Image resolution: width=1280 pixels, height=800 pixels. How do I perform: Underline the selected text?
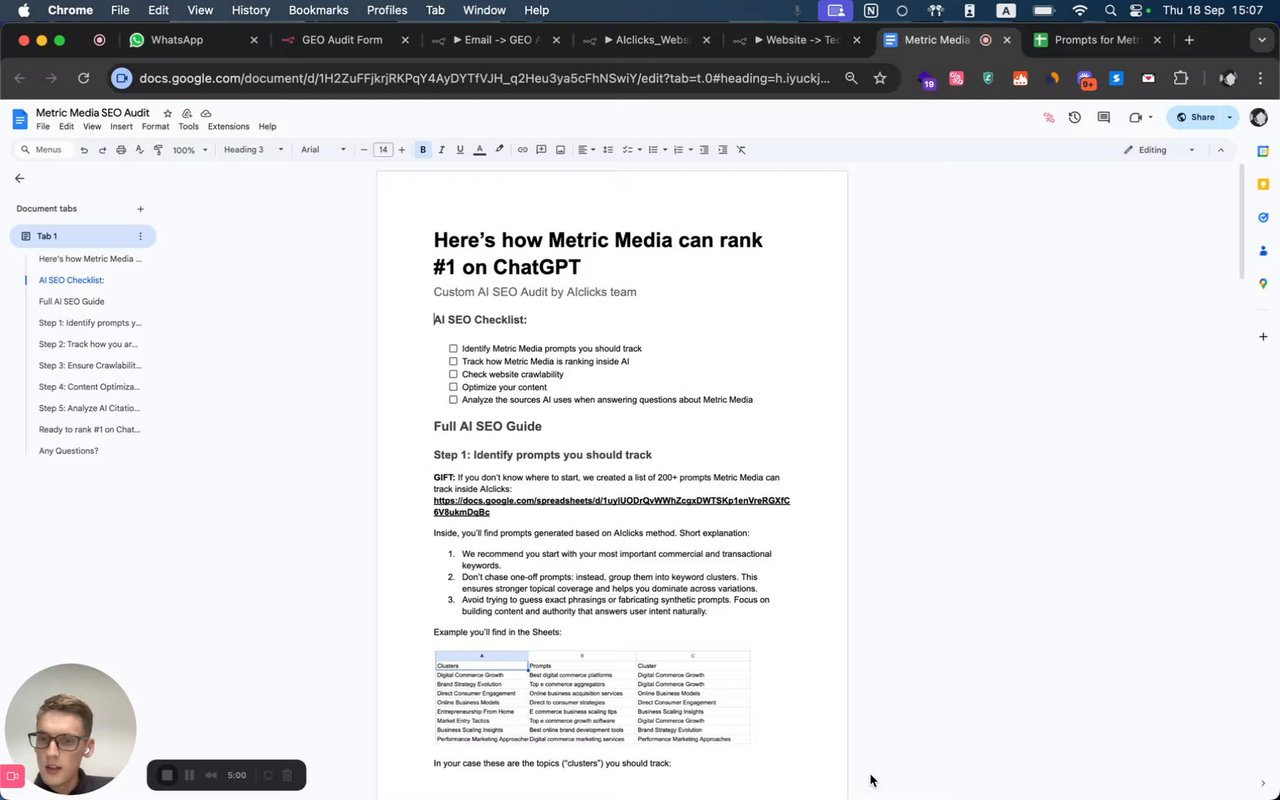point(460,150)
